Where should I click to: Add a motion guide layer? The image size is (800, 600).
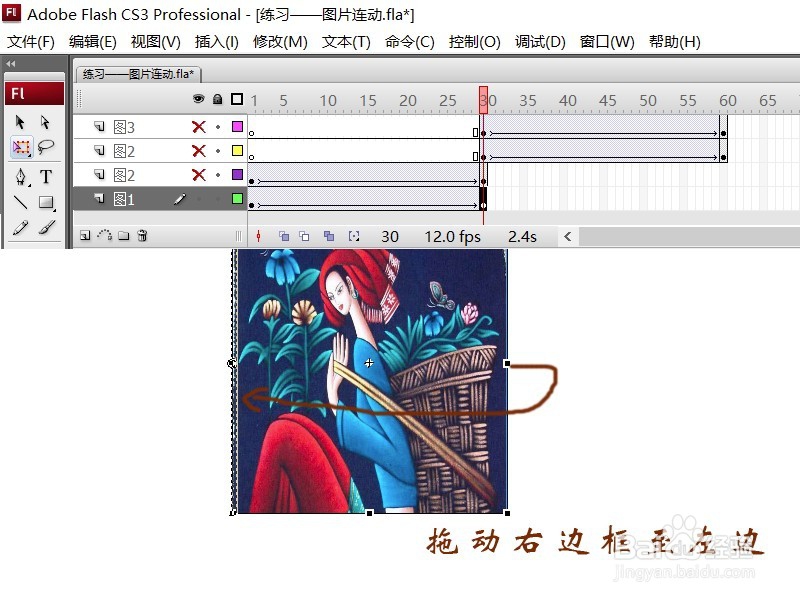pyautogui.click(x=105, y=235)
